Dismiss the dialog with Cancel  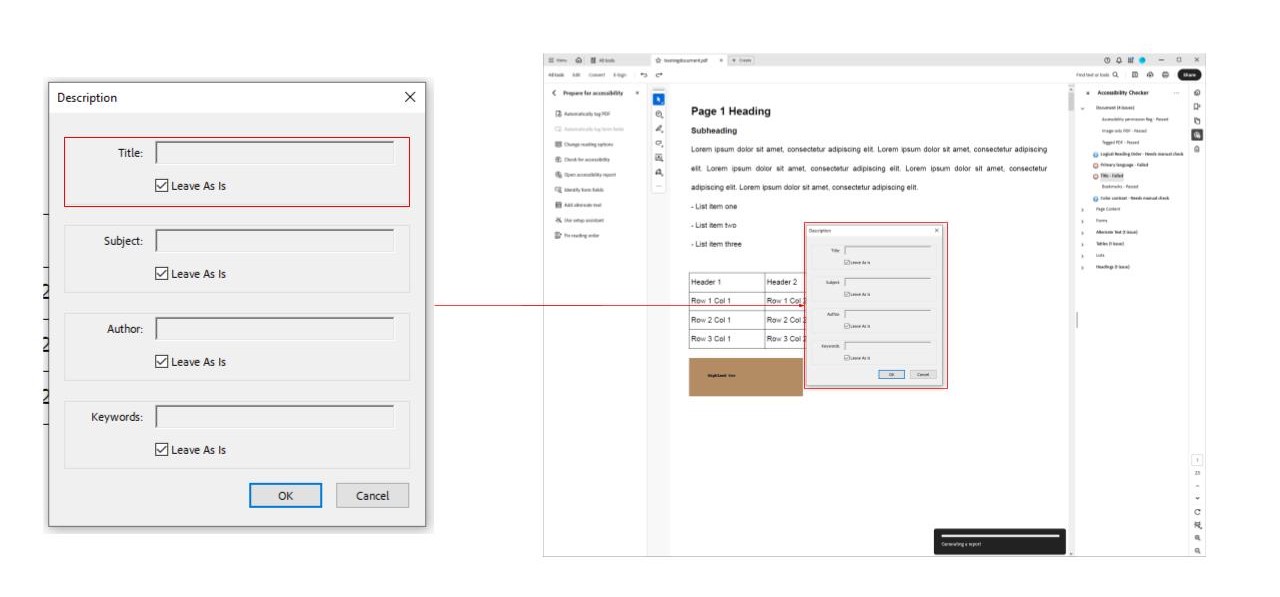pyautogui.click(x=372, y=495)
